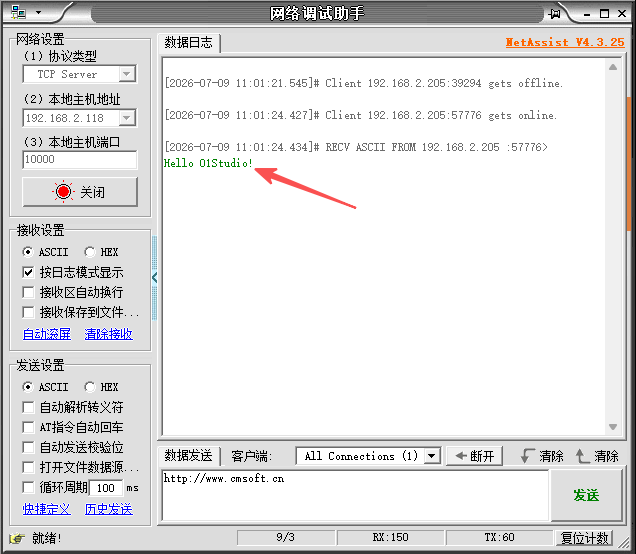Click the 复位计数 reset counter button

pyautogui.click(x=584, y=538)
